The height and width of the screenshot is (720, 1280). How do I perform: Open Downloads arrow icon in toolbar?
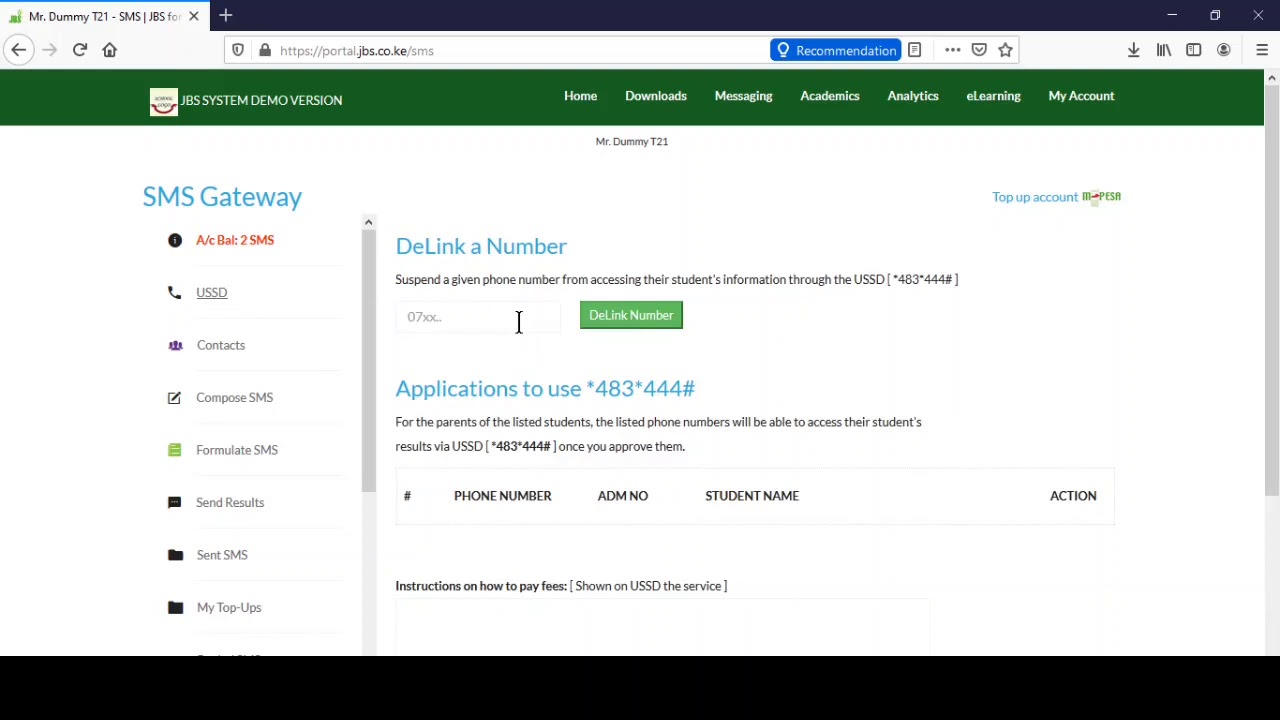1134,50
